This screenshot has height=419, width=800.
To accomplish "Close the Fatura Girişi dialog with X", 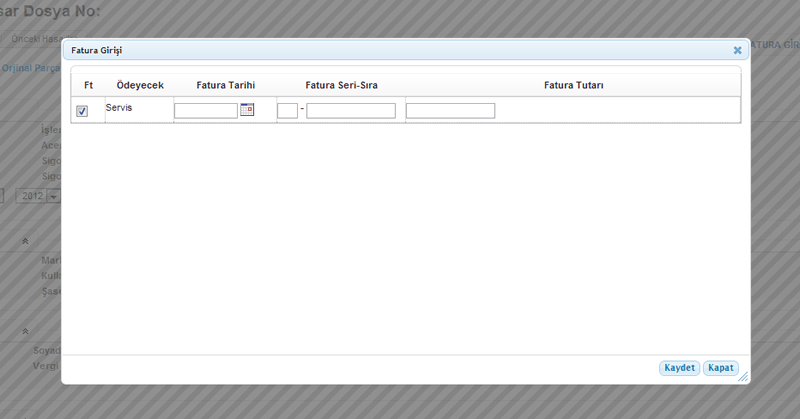I will [737, 49].
